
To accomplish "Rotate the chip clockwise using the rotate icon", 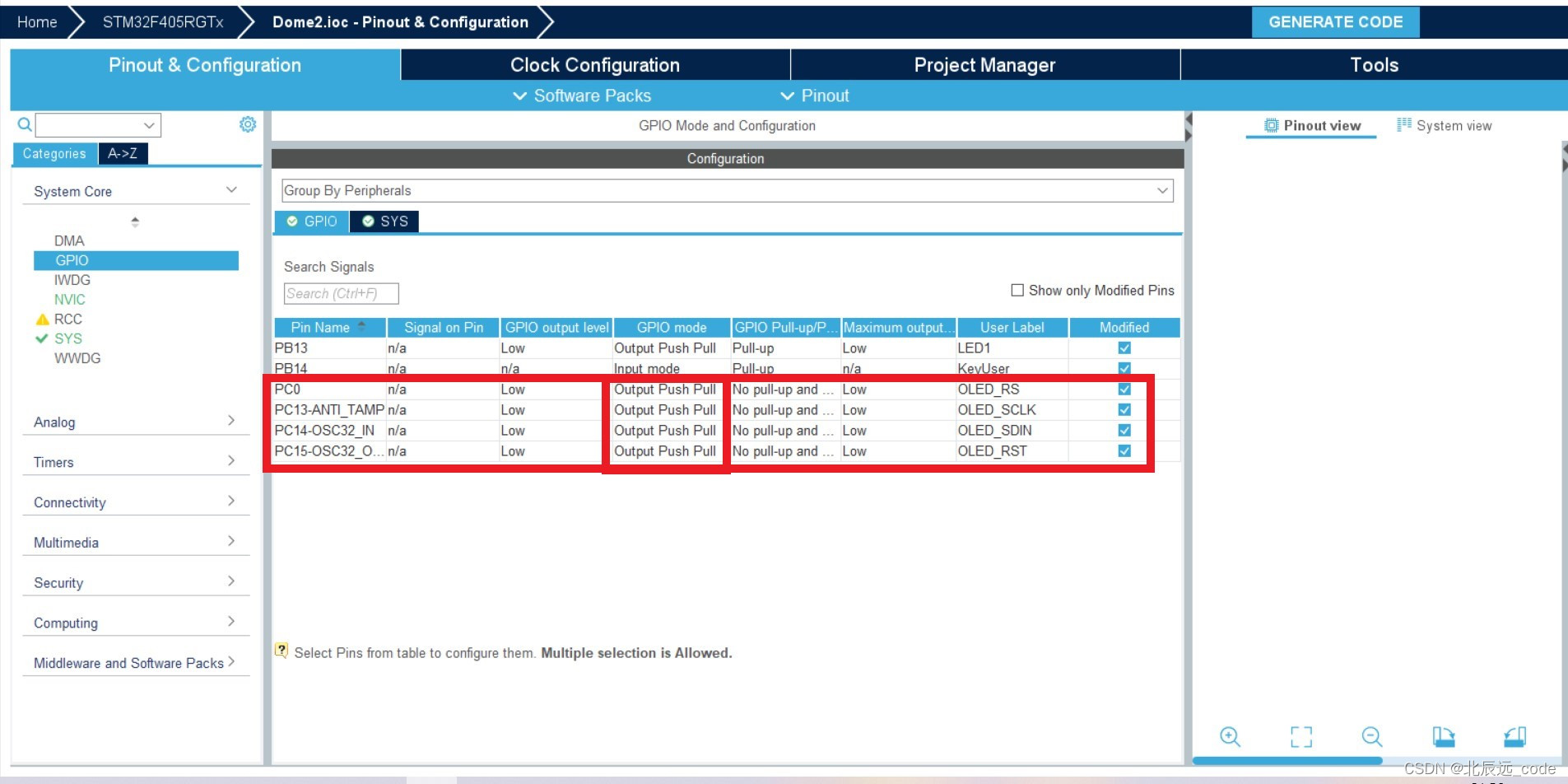I will [1444, 736].
